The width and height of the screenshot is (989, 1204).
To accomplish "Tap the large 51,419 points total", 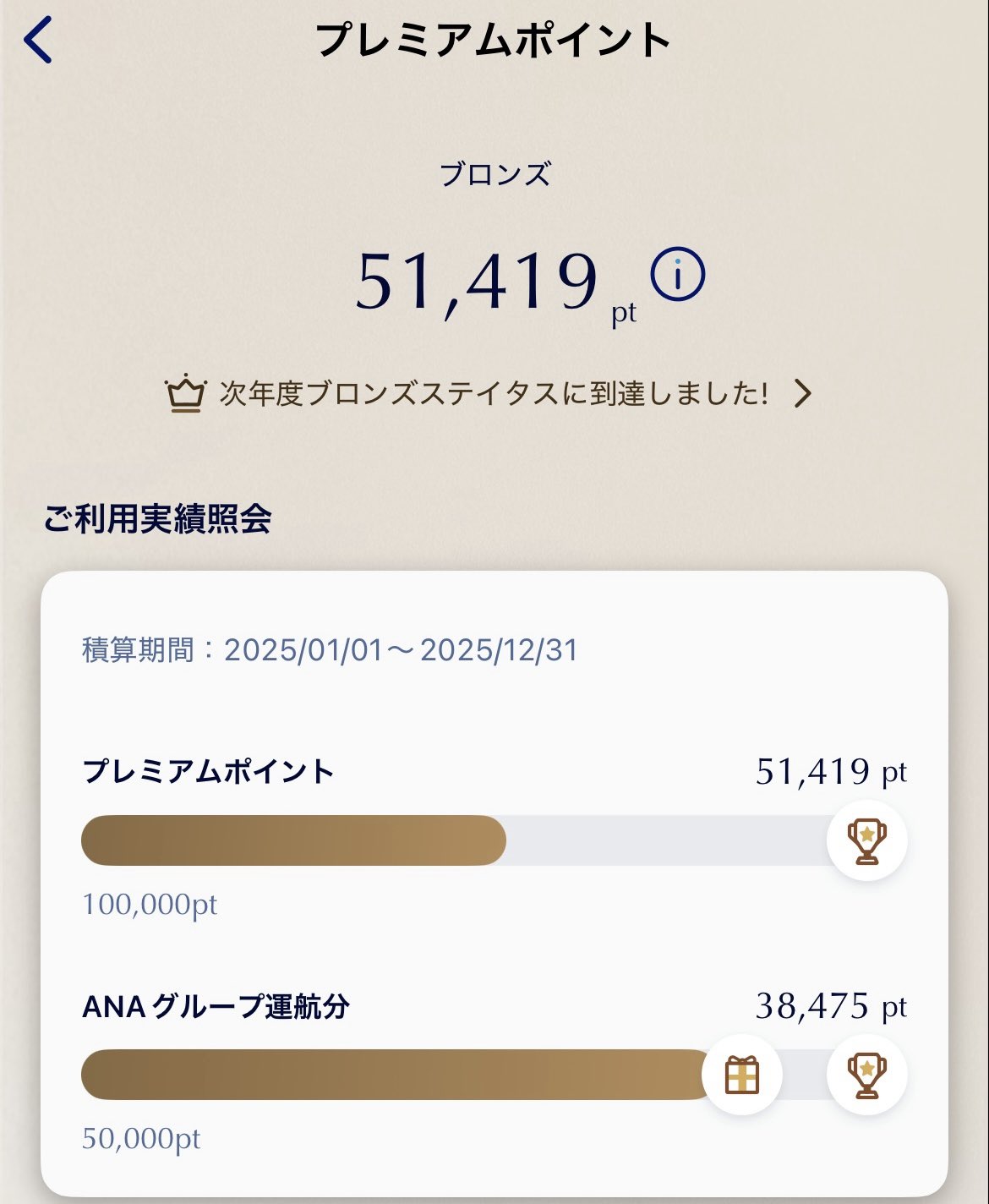I will point(478,282).
